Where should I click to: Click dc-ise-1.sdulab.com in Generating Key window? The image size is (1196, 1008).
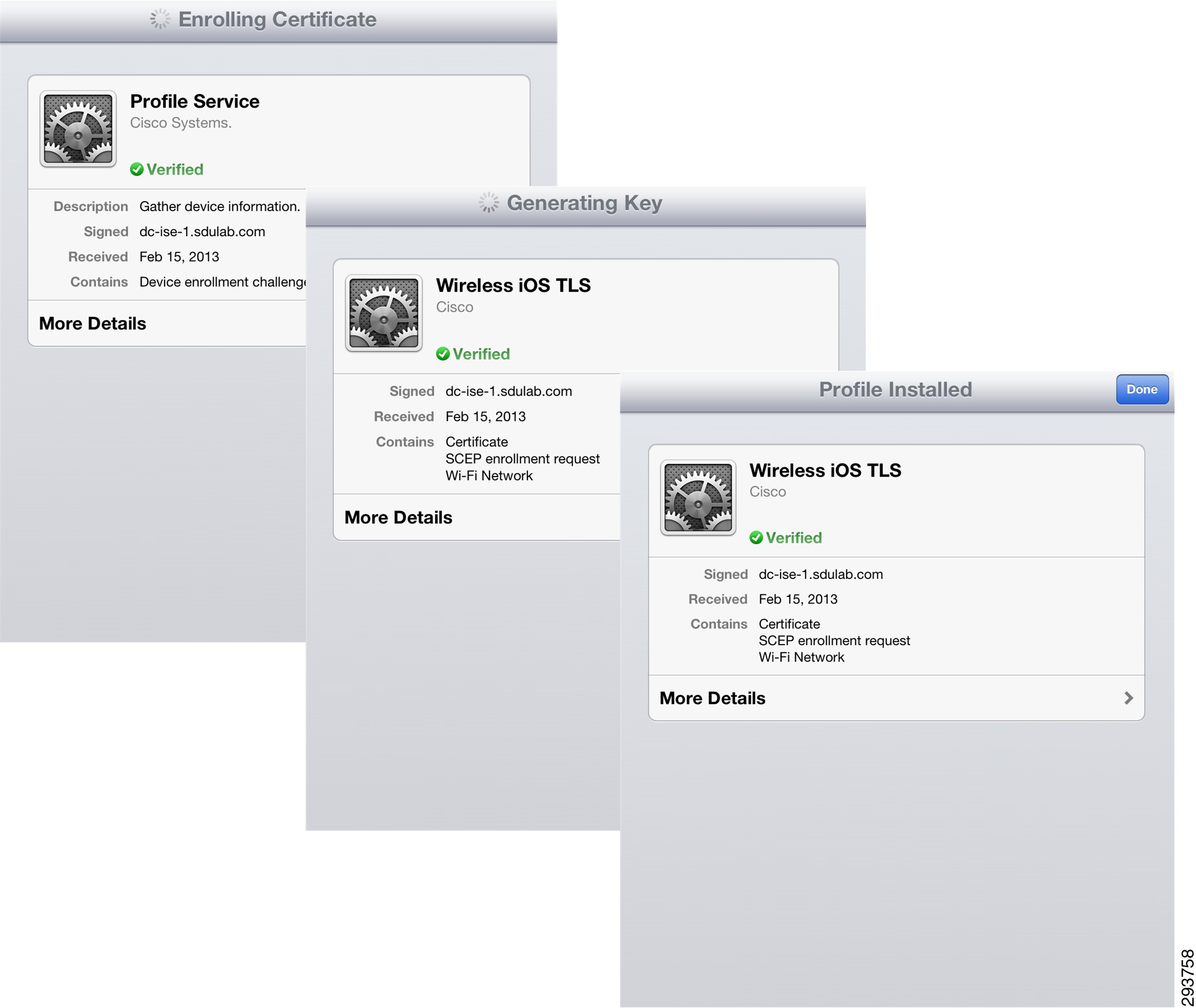click(x=508, y=391)
